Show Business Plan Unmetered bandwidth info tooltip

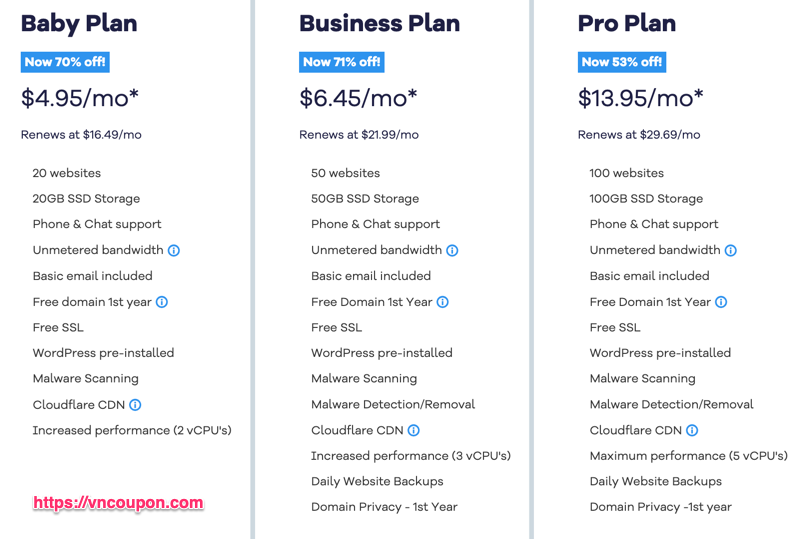(x=452, y=250)
